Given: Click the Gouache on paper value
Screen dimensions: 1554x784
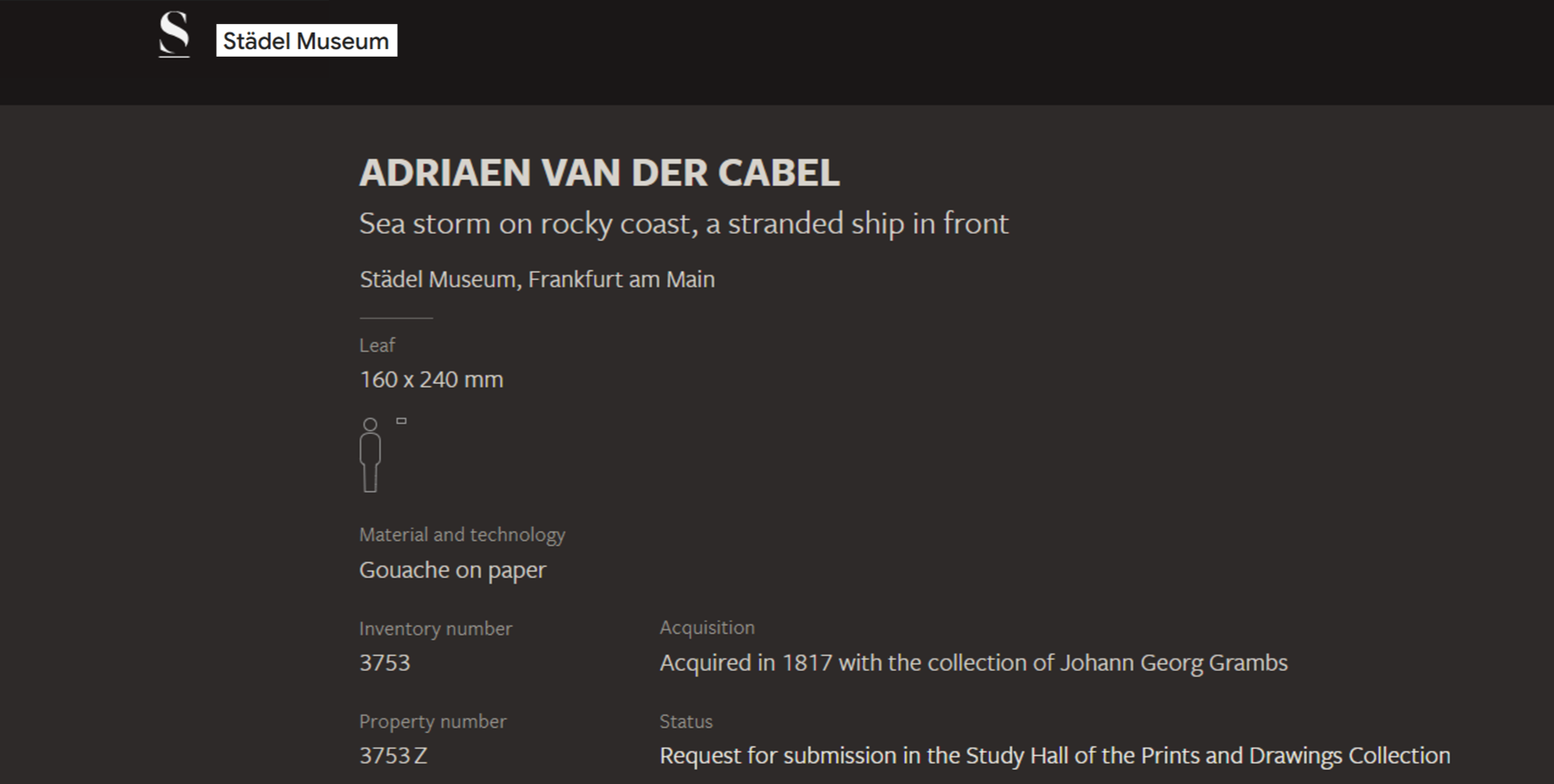Looking at the screenshot, I should 452,570.
